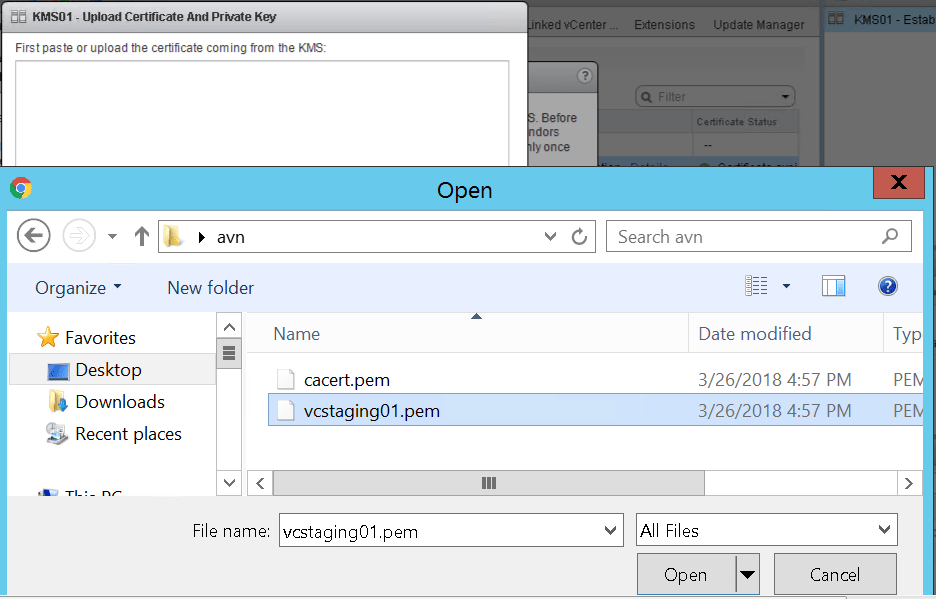This screenshot has width=936, height=599.
Task: Click help icon in vSphere panel
Action: [x=585, y=76]
